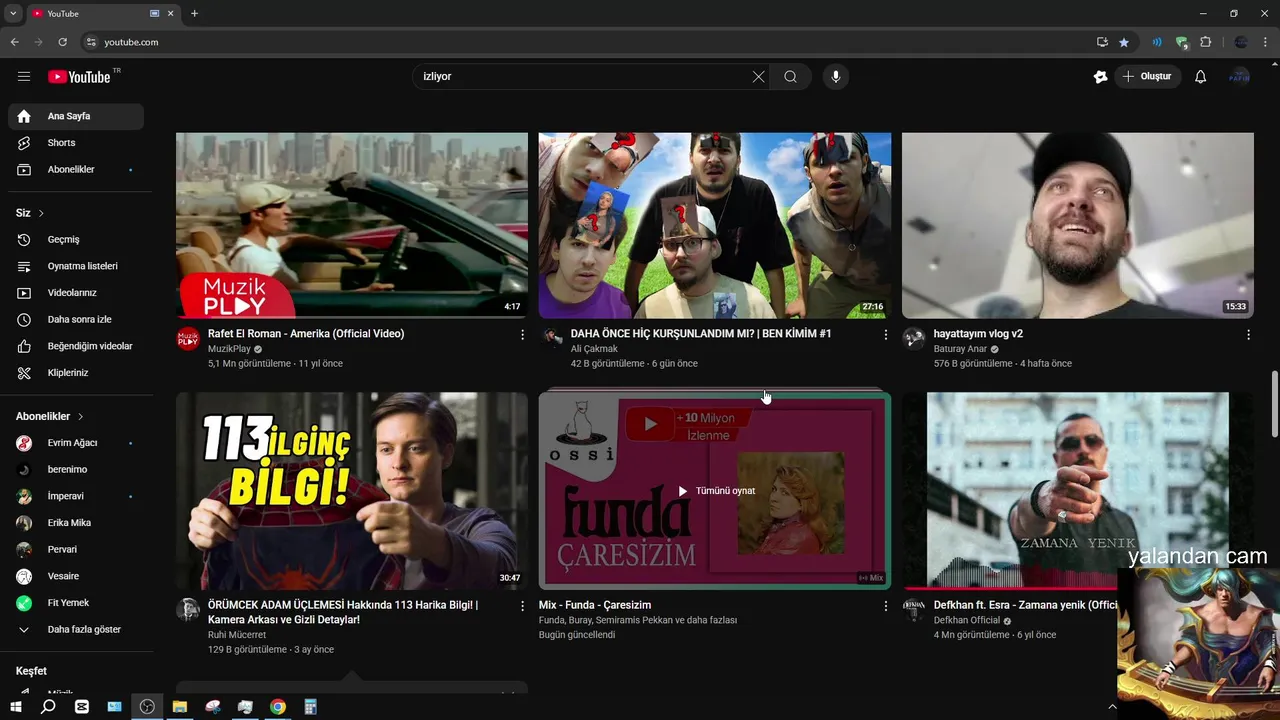This screenshot has height=720, width=1280.
Task: Open Oynatma listeleri
Action: click(x=76, y=266)
